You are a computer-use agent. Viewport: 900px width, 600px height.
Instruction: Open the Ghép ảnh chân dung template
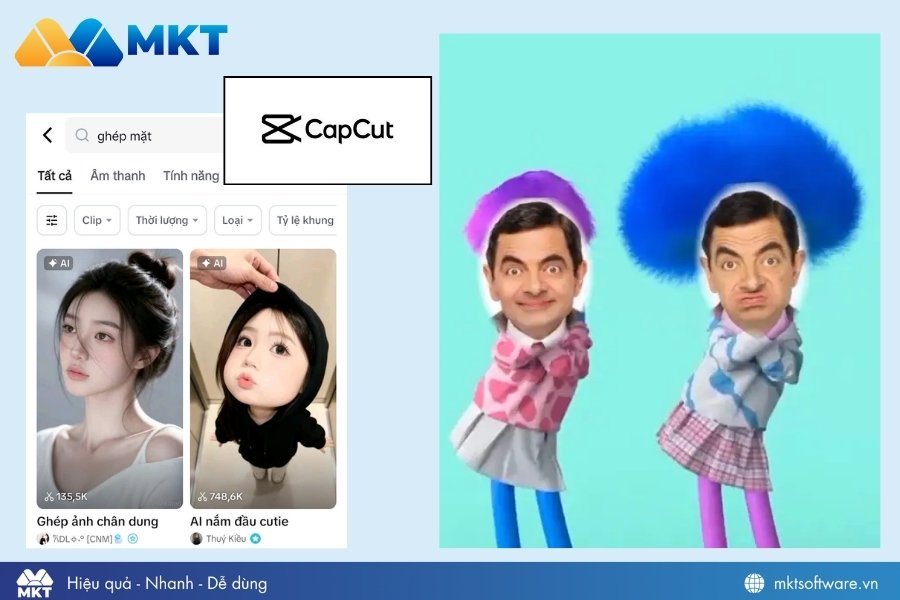coord(109,380)
